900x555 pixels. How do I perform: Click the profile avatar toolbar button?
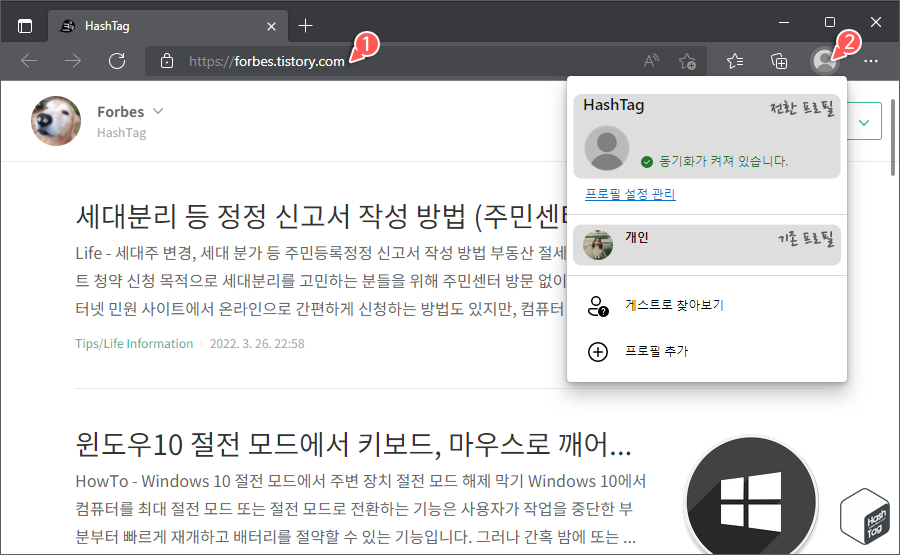tap(825, 61)
